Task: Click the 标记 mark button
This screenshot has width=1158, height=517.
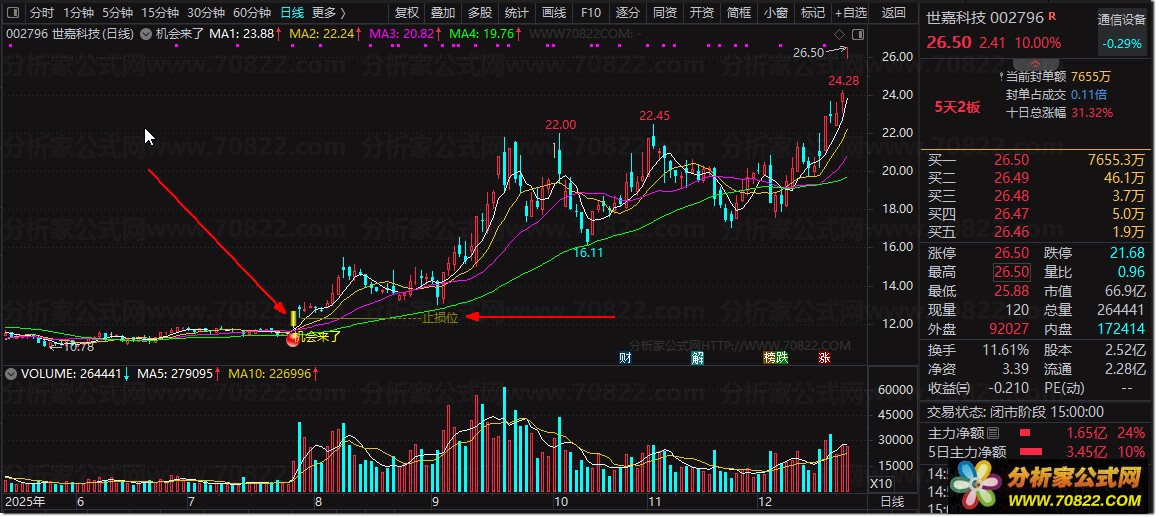Action: point(812,13)
